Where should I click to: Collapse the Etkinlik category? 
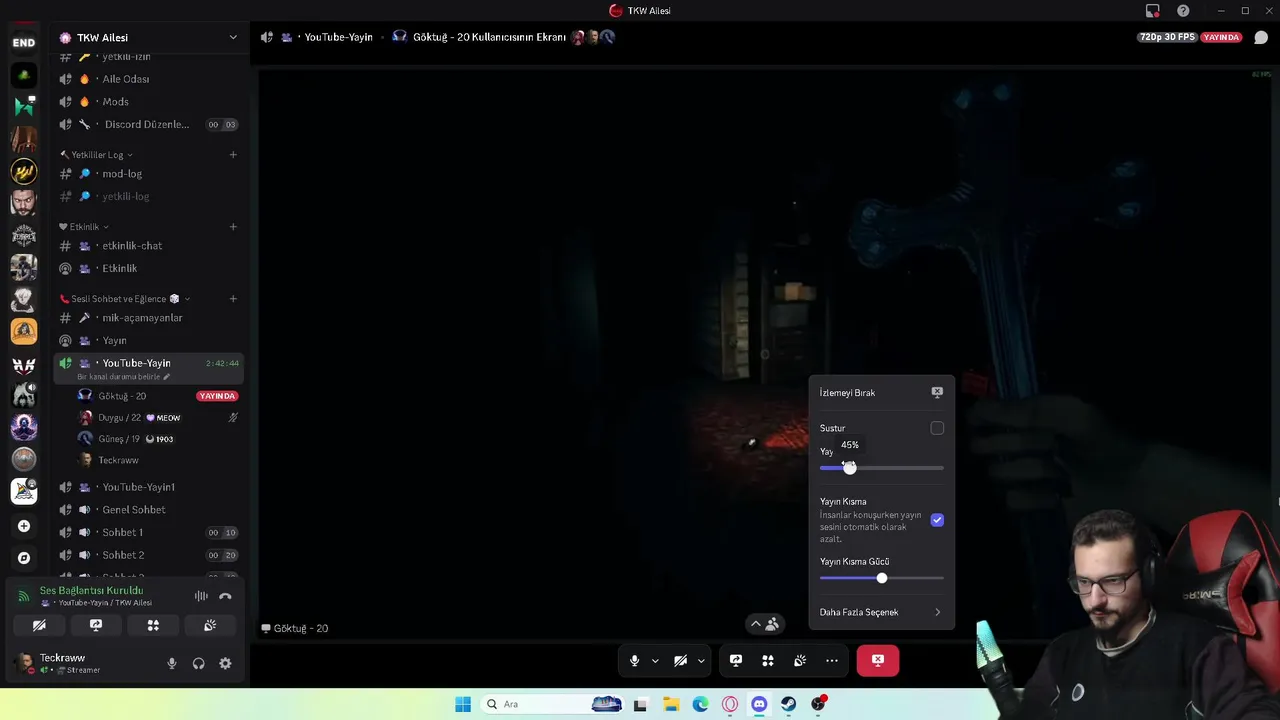click(x=84, y=227)
